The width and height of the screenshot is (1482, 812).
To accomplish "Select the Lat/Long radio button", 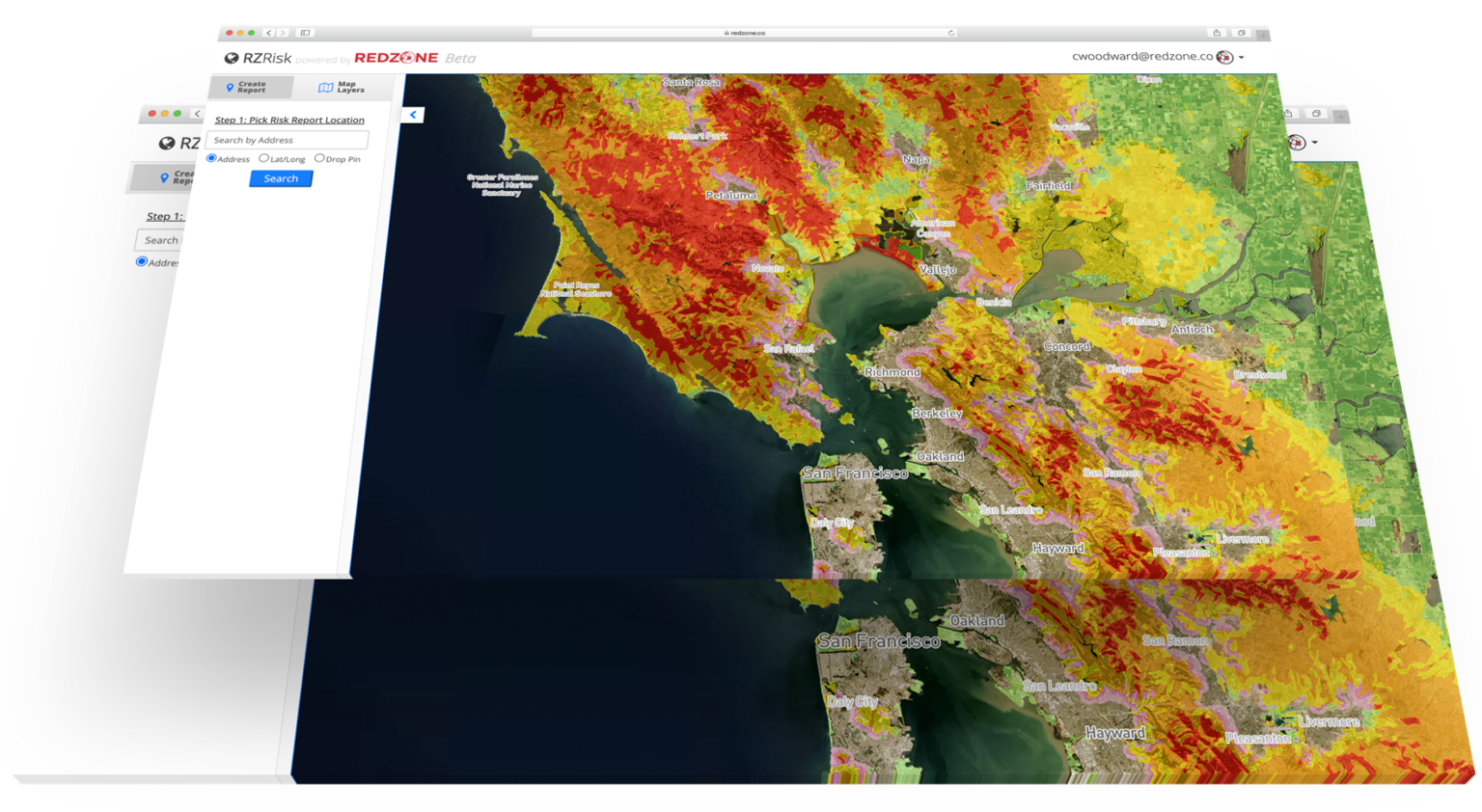I will [264, 157].
